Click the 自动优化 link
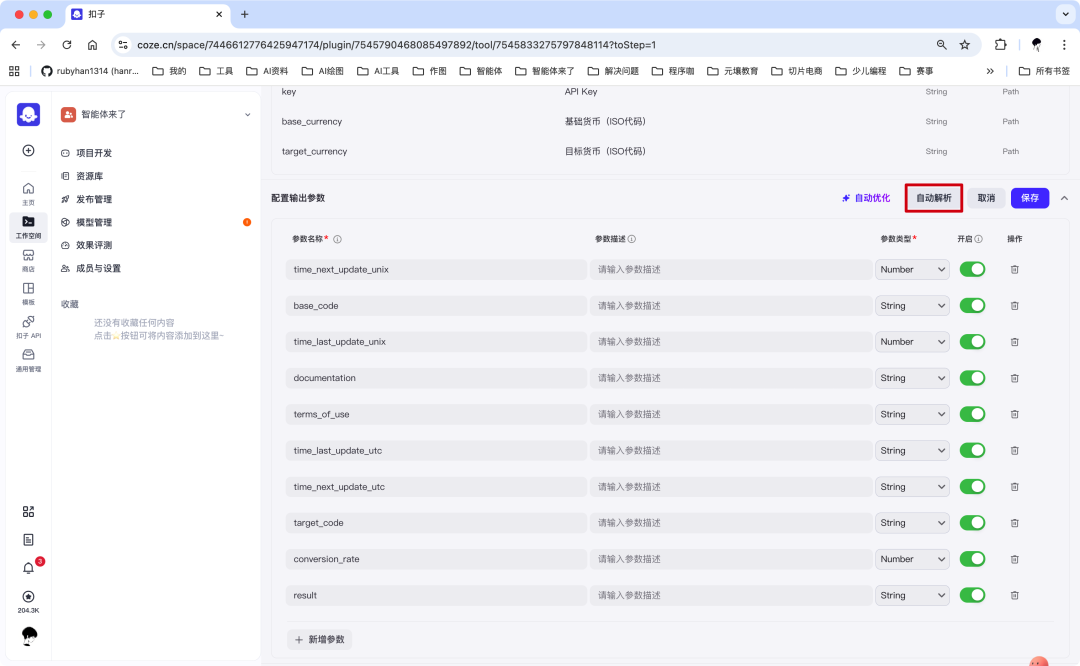This screenshot has width=1080, height=666. point(866,198)
